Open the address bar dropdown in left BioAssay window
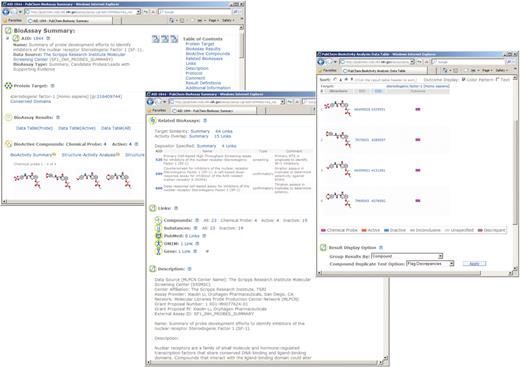 [138, 12]
